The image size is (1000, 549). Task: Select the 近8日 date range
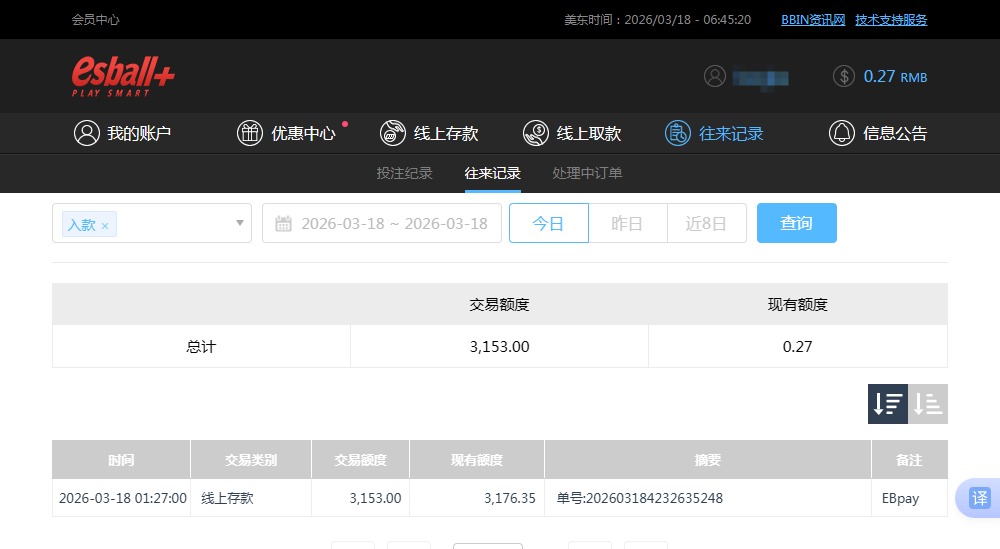(x=707, y=223)
